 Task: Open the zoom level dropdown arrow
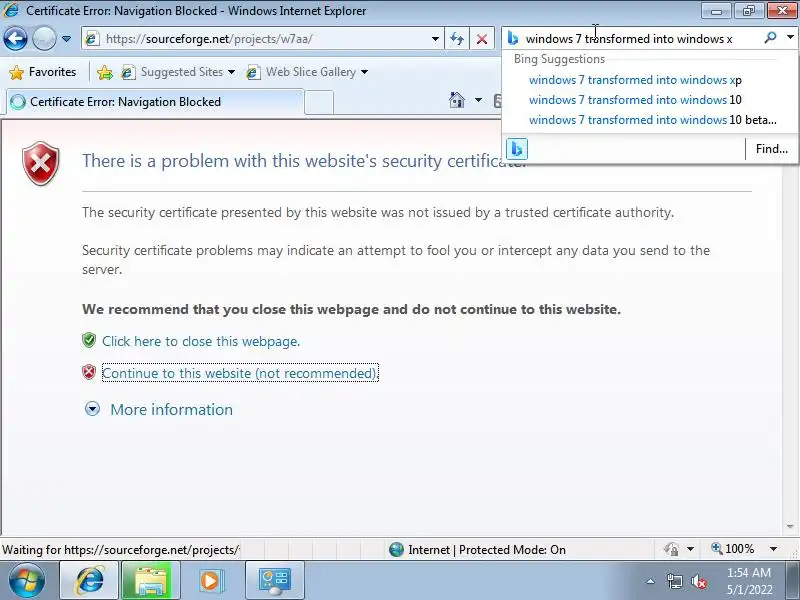tap(773, 549)
